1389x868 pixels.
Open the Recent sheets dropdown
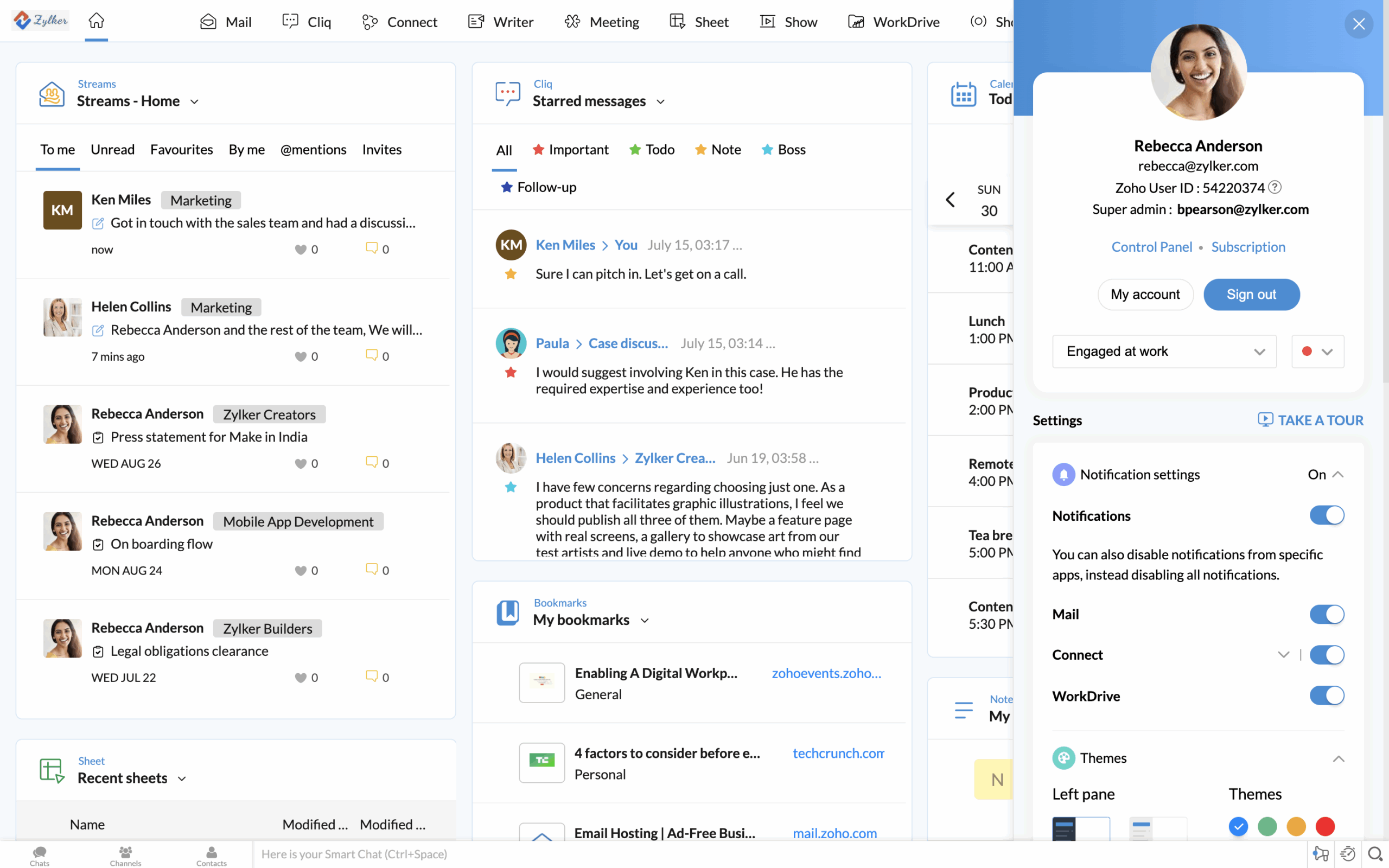[182, 778]
